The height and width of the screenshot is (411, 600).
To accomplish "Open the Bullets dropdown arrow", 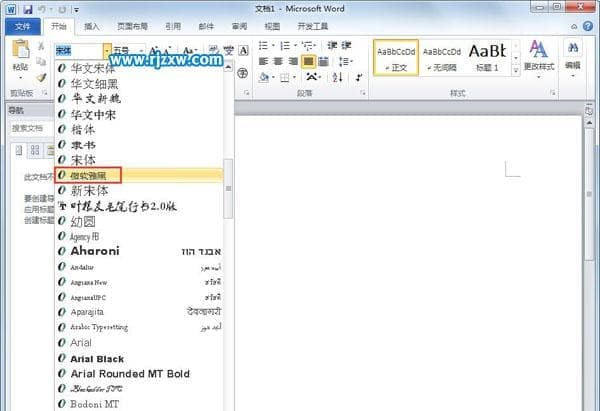I will point(273,46).
